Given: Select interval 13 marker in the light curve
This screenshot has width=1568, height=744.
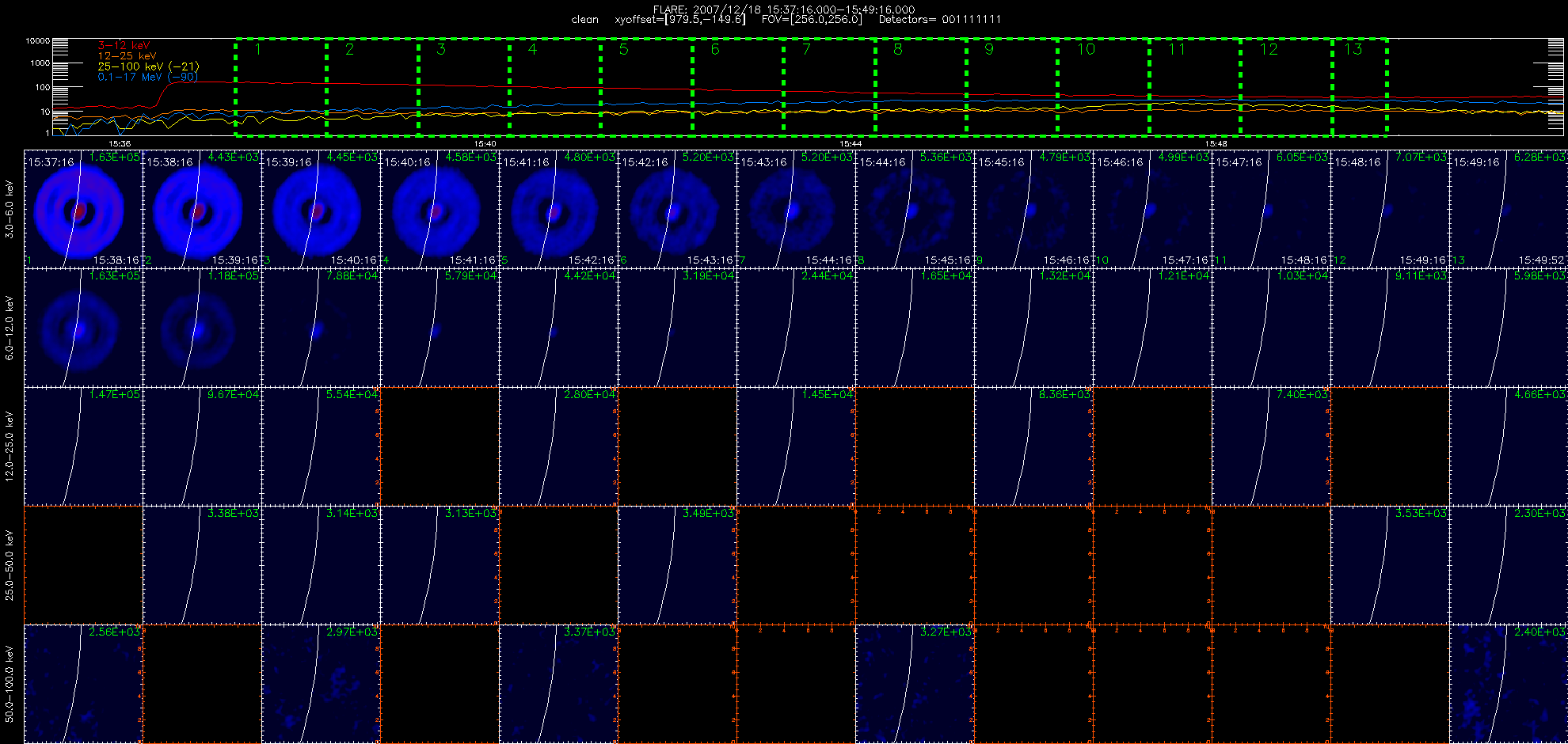Looking at the screenshot, I should pos(1353,50).
